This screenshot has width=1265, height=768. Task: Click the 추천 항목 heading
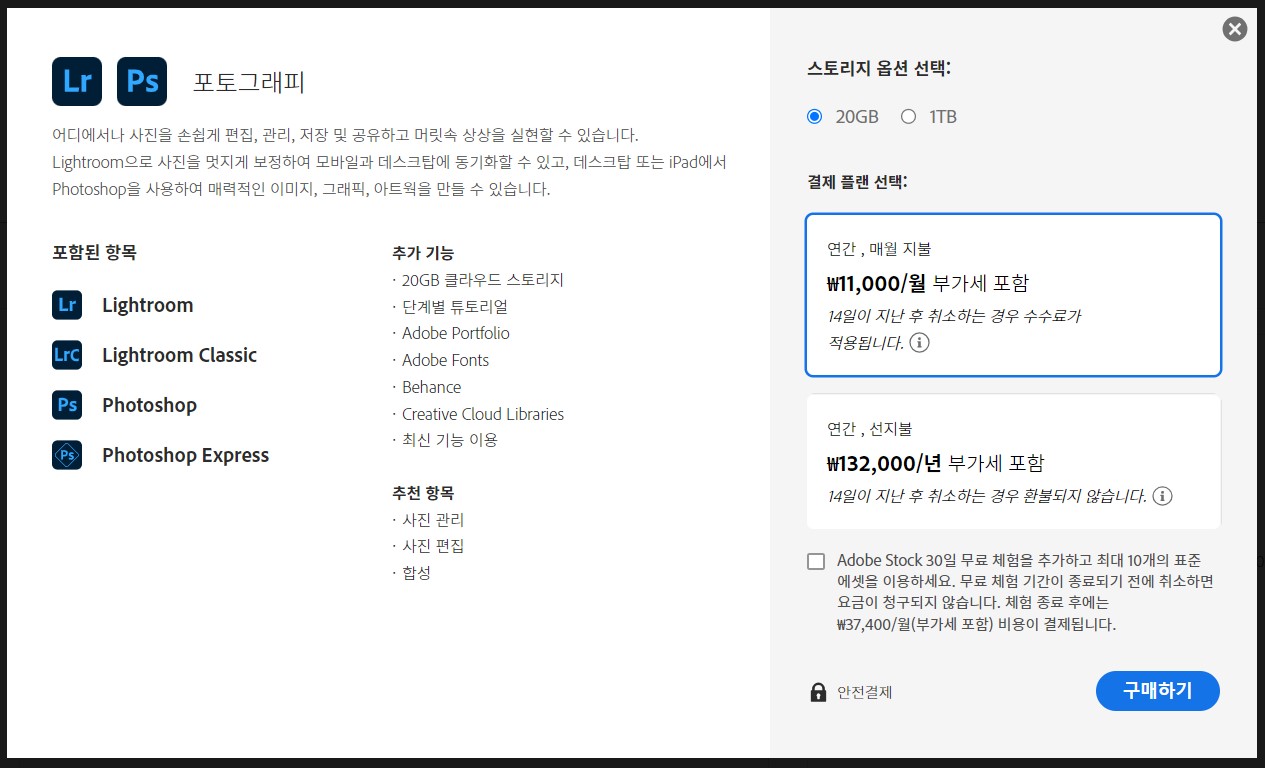[x=423, y=493]
